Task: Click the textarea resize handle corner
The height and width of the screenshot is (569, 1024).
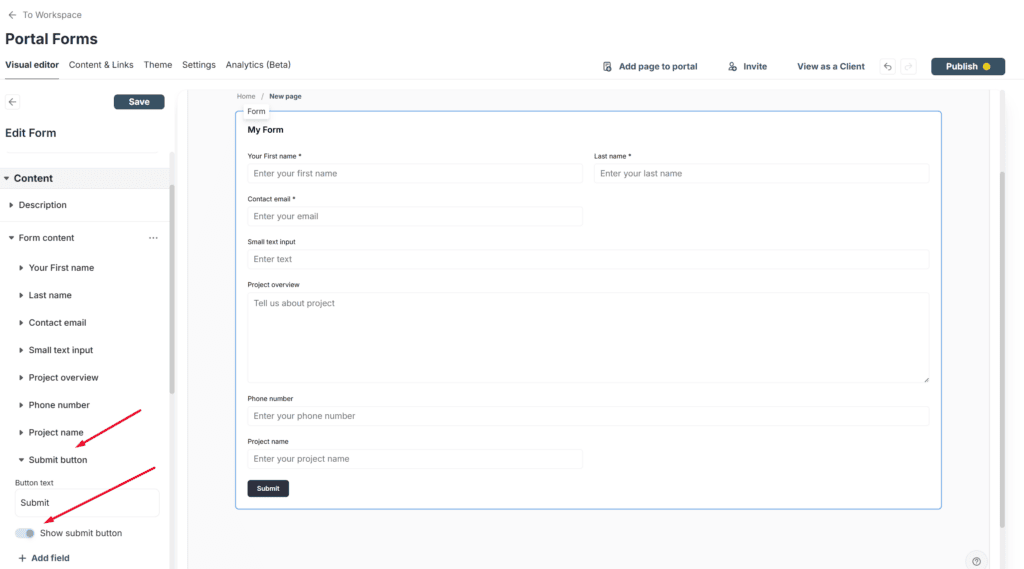Action: click(925, 379)
